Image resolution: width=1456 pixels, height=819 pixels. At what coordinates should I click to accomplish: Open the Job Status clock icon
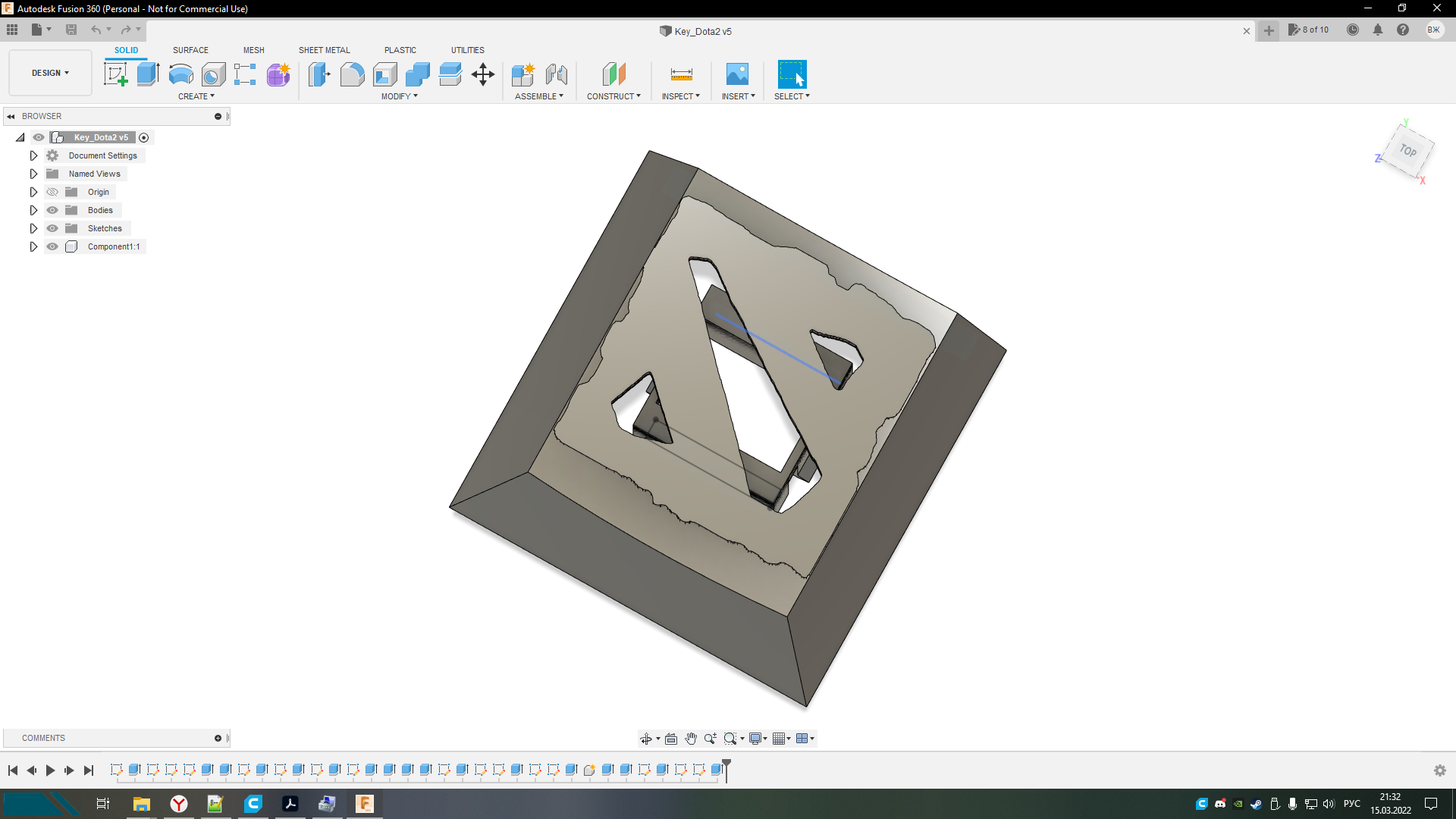[x=1353, y=30]
